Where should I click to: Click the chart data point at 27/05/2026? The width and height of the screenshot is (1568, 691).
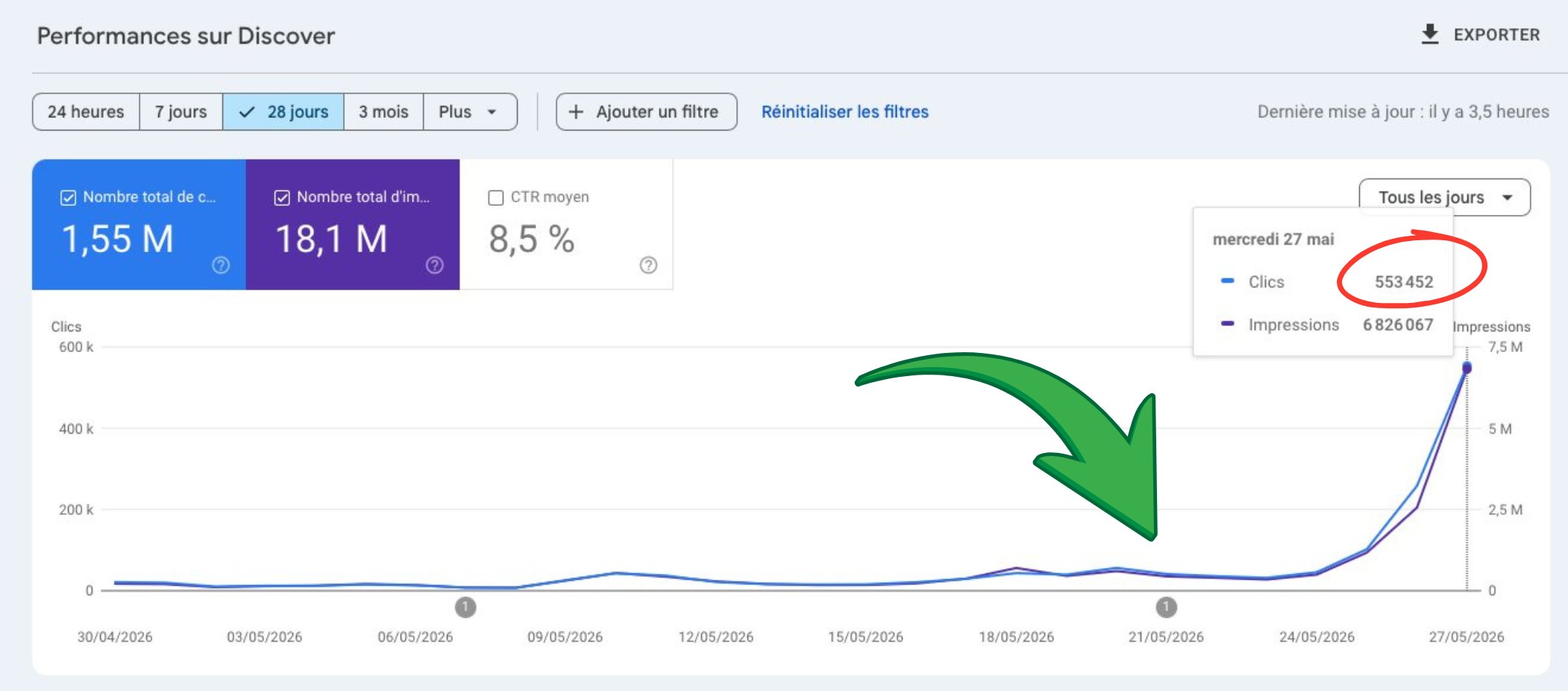1467,368
